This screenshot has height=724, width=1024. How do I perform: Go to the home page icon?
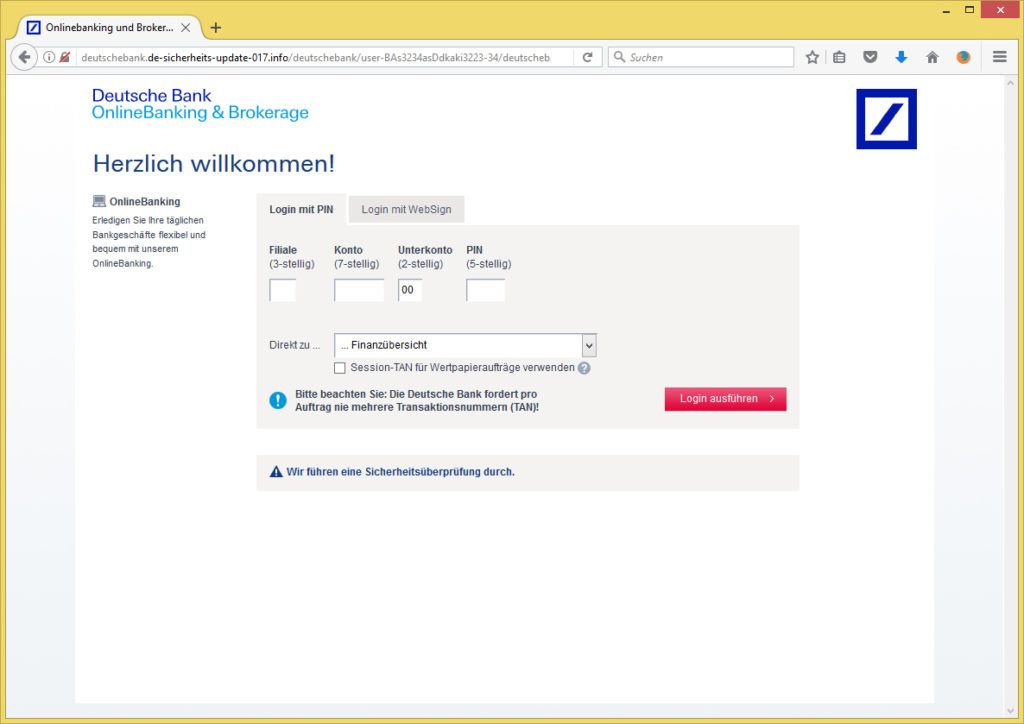933,57
